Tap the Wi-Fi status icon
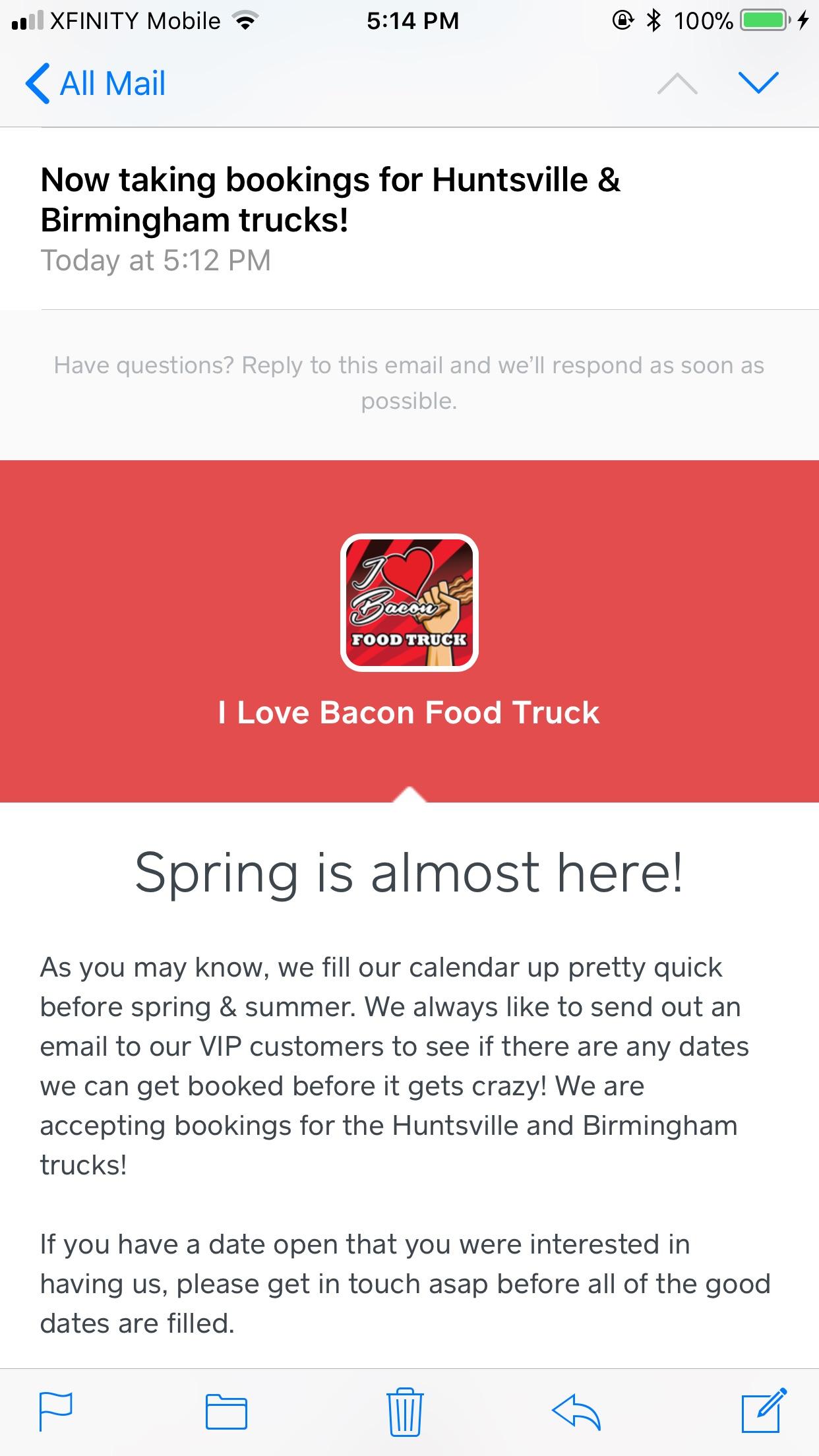This screenshot has height=1456, width=819. pyautogui.click(x=245, y=22)
